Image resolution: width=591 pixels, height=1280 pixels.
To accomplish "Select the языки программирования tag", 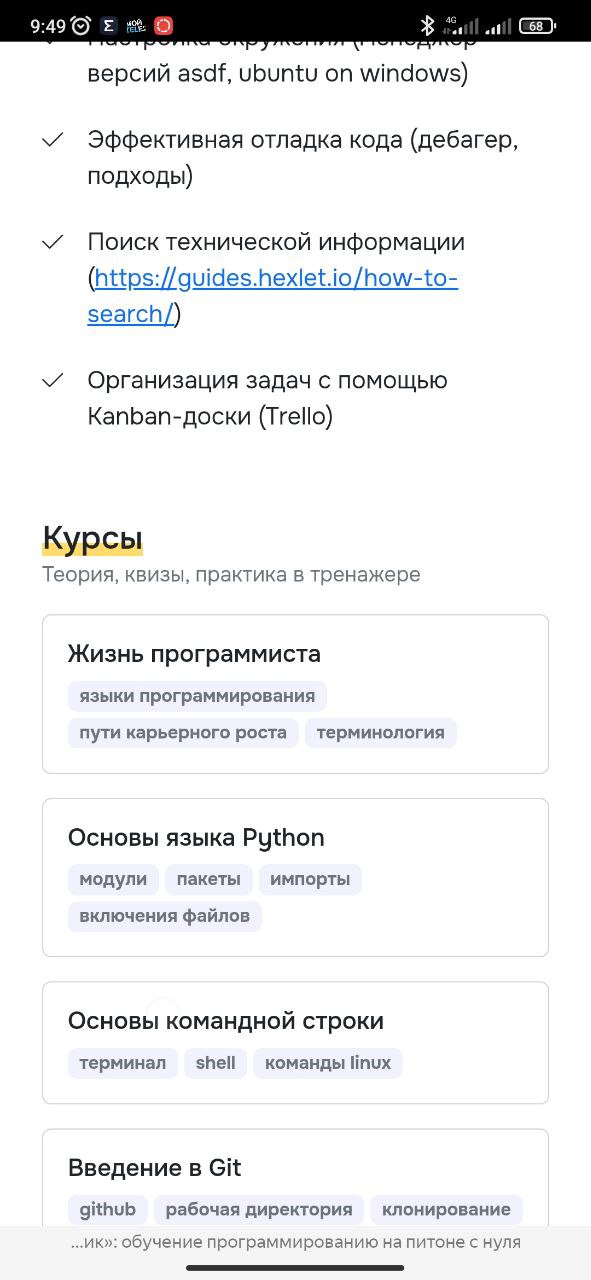I will pos(197,696).
